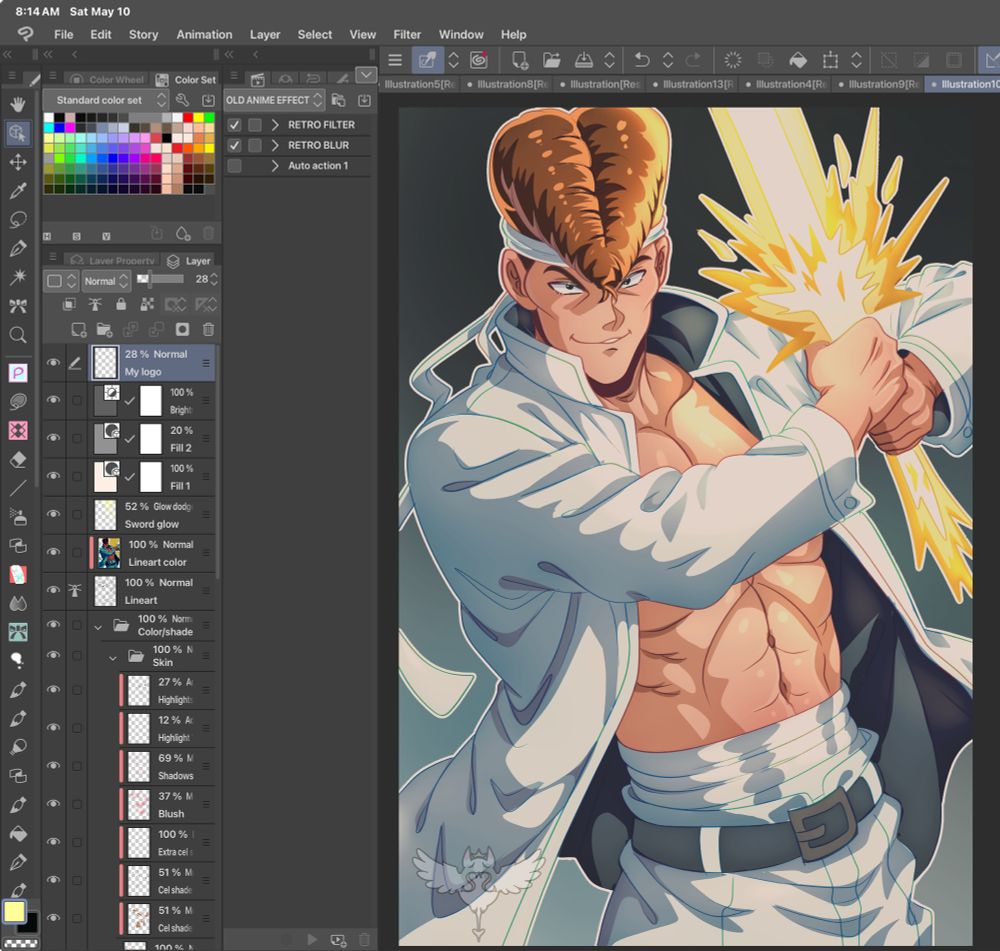Screen dimensions: 1000x951
Task: Switch to the Layer Property tab
Action: (x=113, y=261)
